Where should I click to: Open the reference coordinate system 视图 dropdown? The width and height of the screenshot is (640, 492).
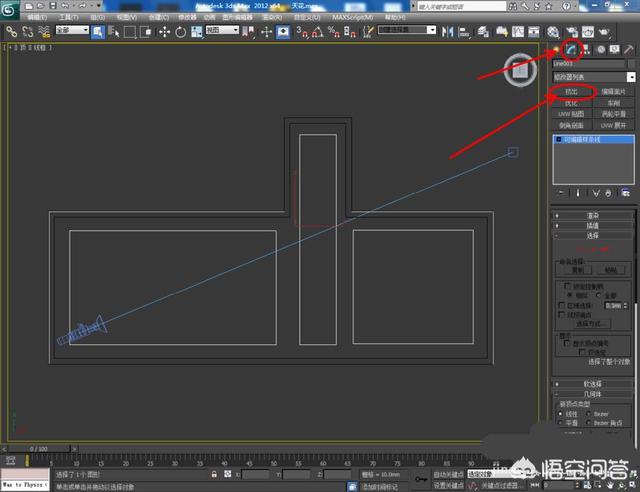pos(222,30)
